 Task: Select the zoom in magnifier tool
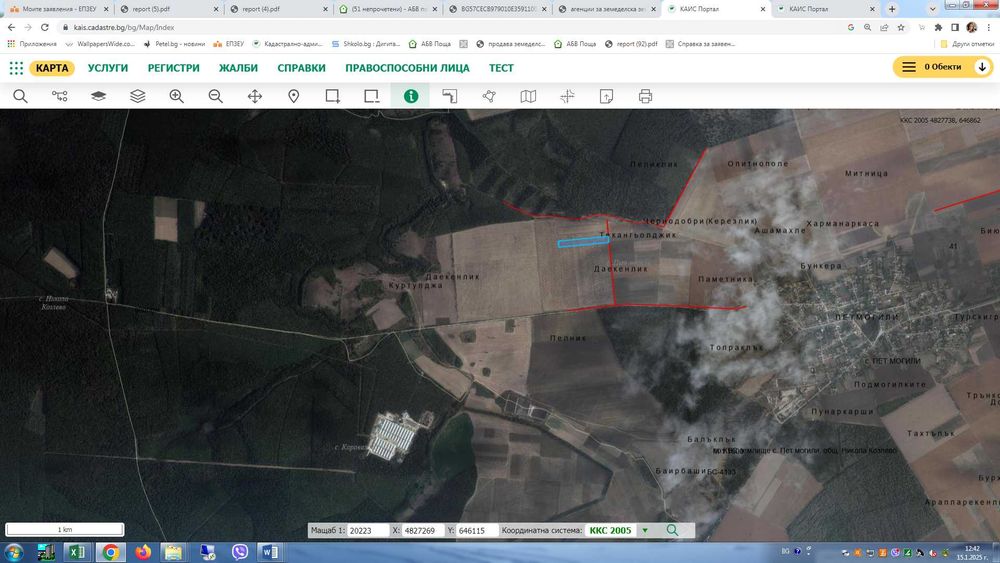[x=176, y=96]
